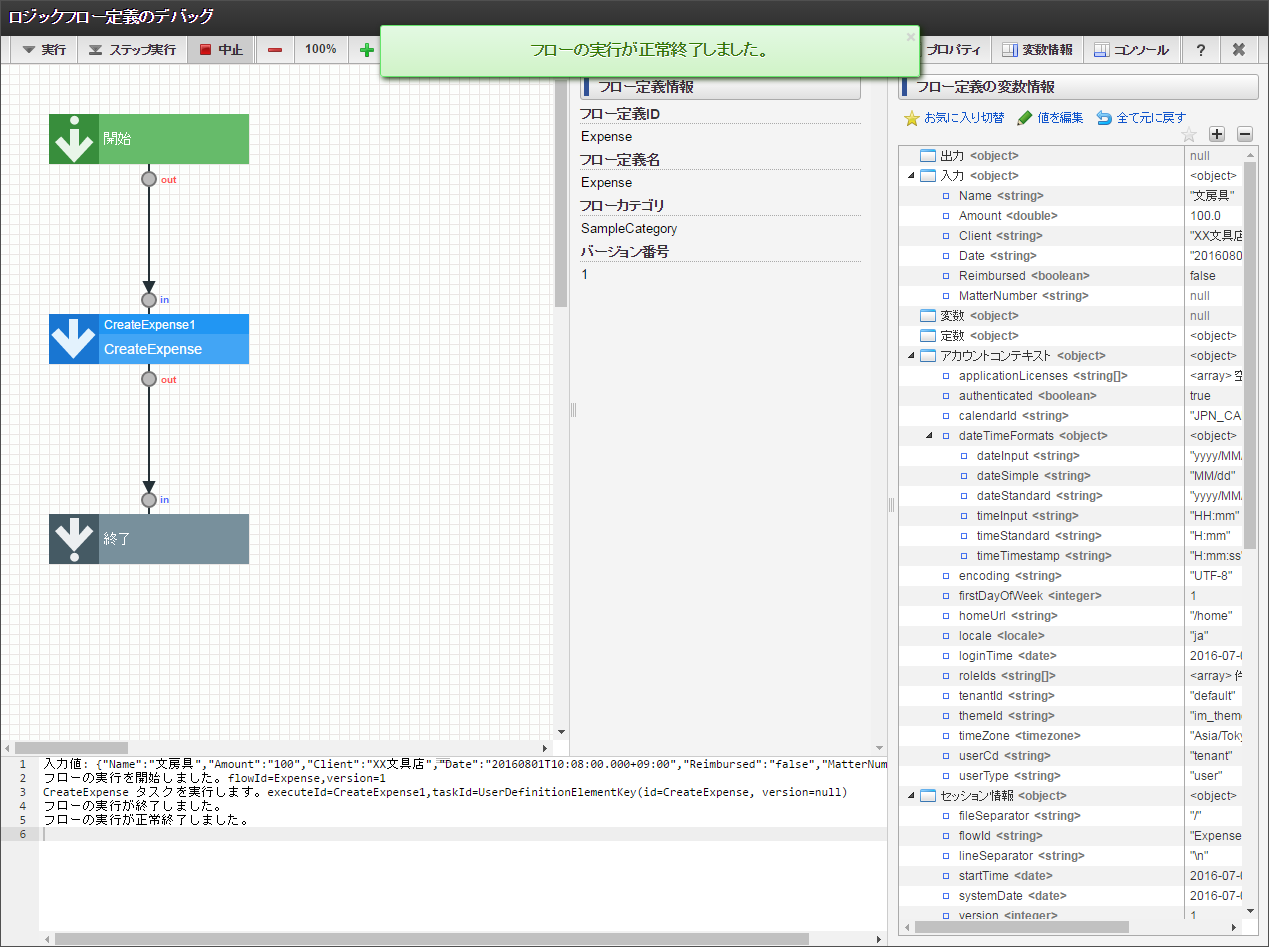Select the MatterNumber string variable row

click(1071, 296)
